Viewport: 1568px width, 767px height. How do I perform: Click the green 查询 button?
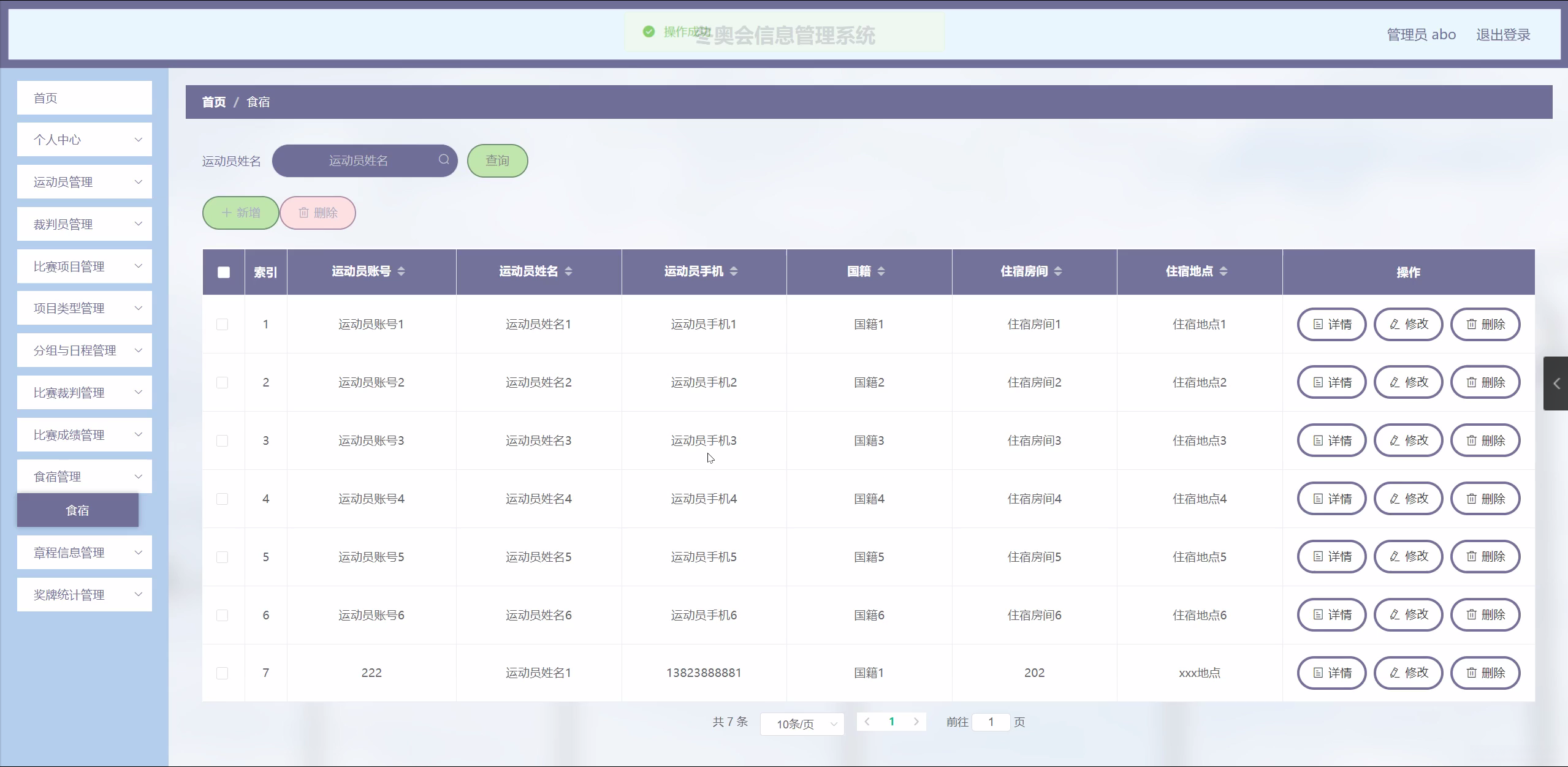(497, 161)
